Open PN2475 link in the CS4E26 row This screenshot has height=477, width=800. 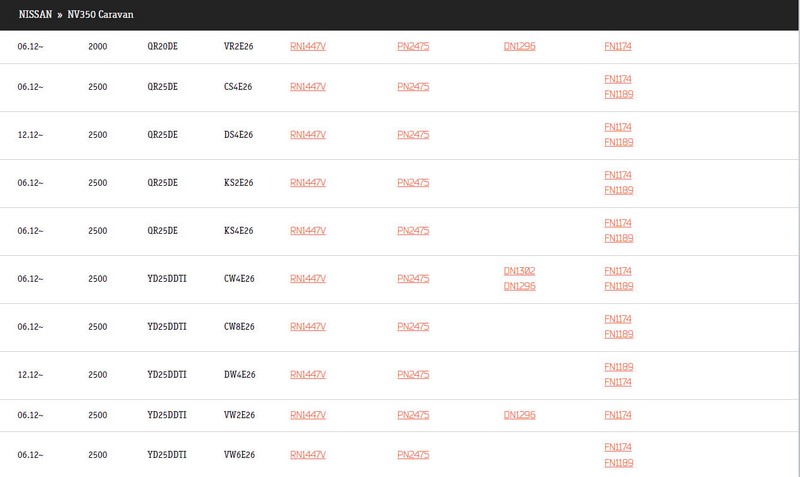[x=413, y=87]
